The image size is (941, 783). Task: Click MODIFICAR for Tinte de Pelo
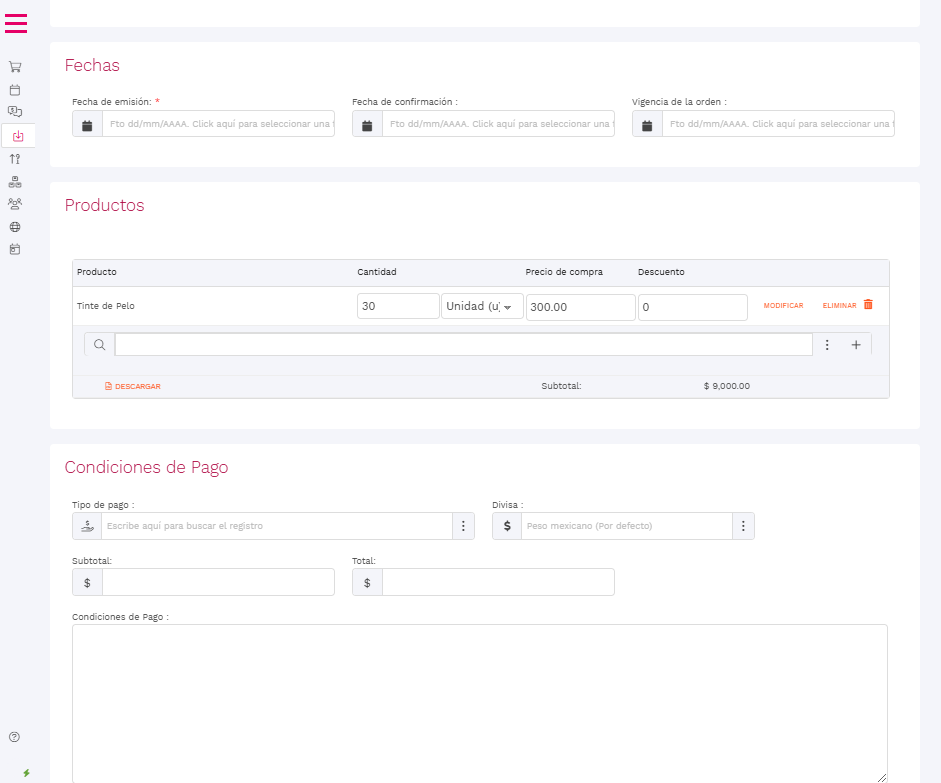click(783, 305)
